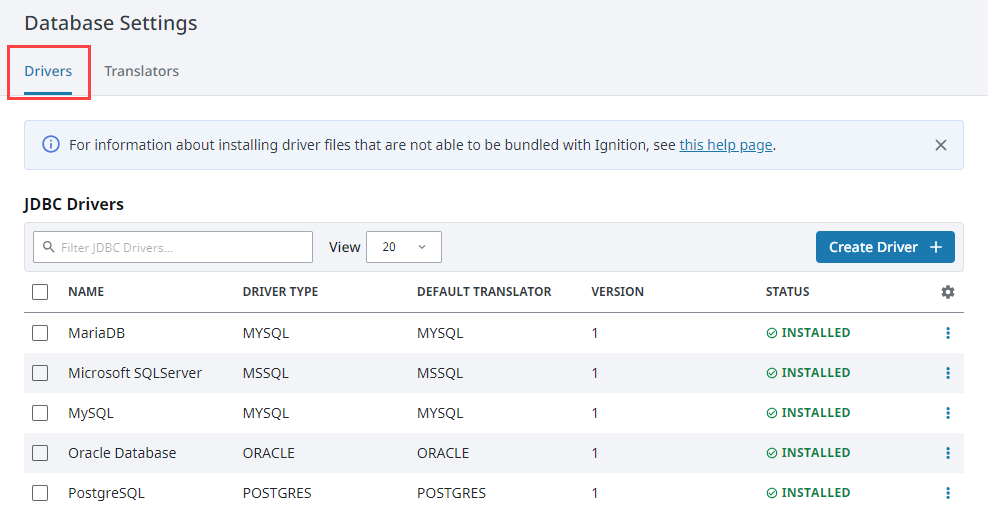Click the info icon in the banner
Viewport: 988px width, 510px height.
click(x=51, y=145)
